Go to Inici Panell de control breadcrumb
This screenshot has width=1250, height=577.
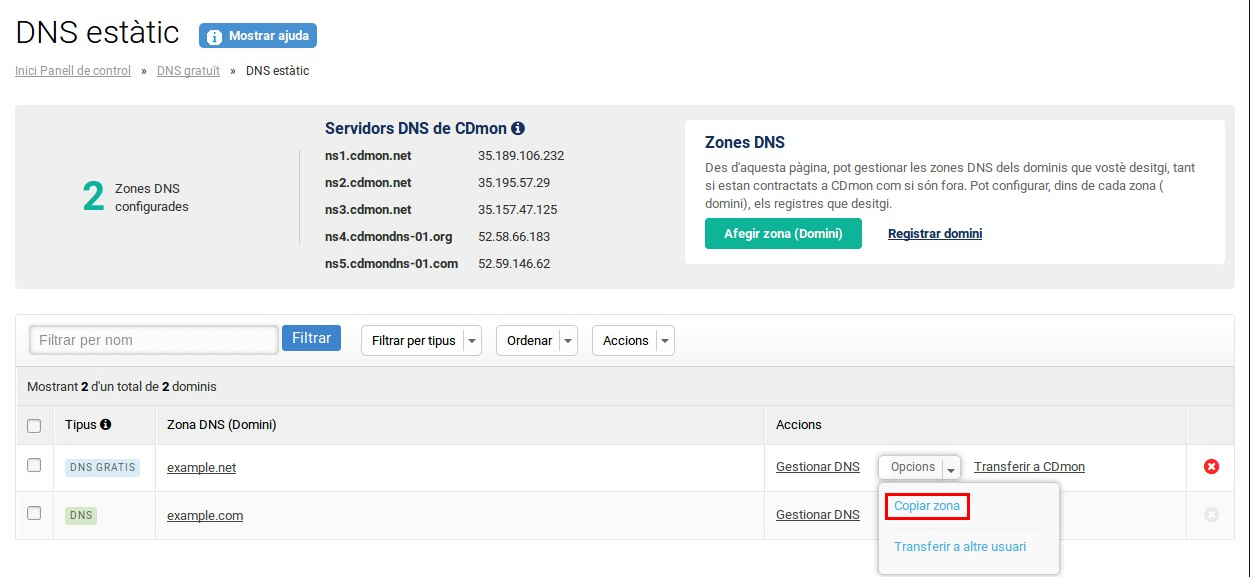[x=73, y=71]
